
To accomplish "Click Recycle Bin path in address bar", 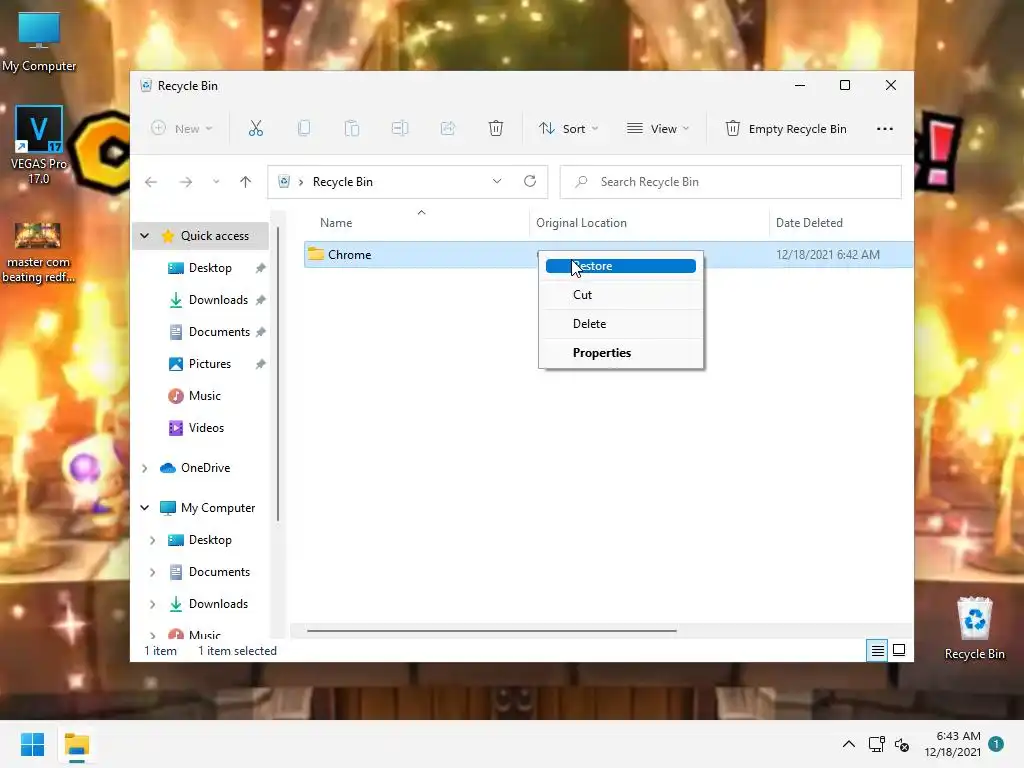I will (x=342, y=182).
